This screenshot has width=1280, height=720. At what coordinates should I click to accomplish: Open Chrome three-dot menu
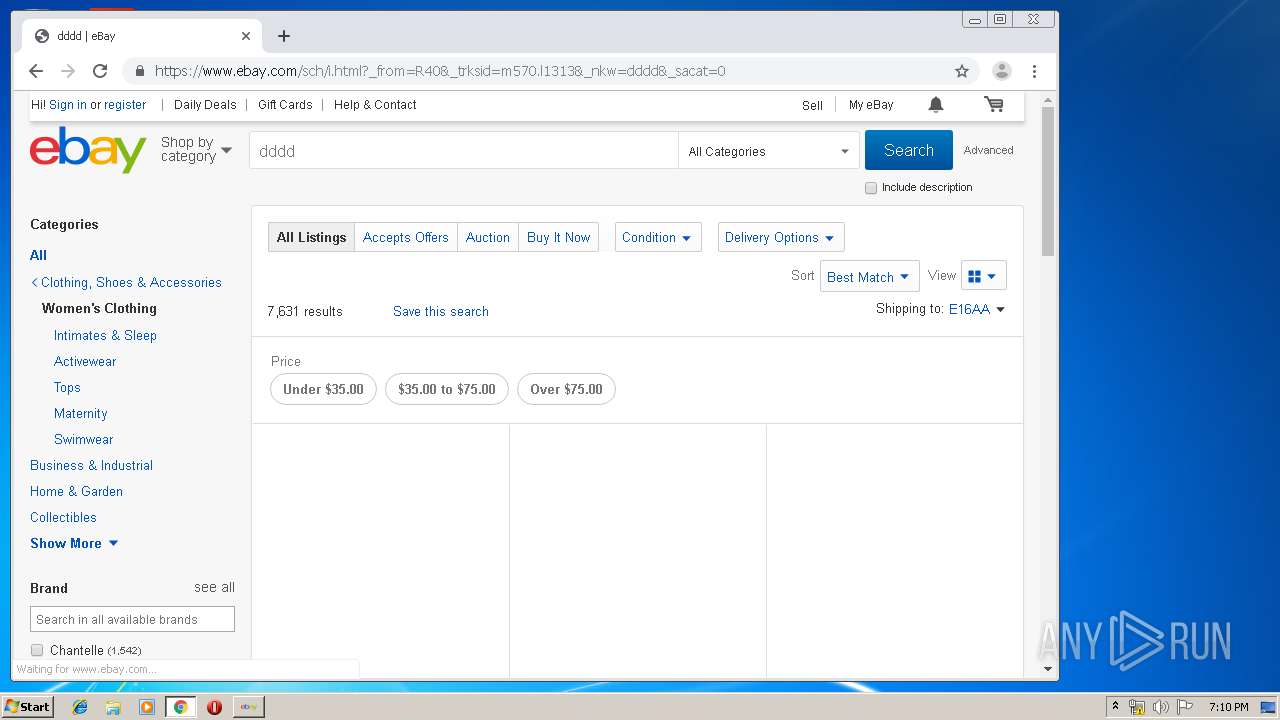(1034, 71)
